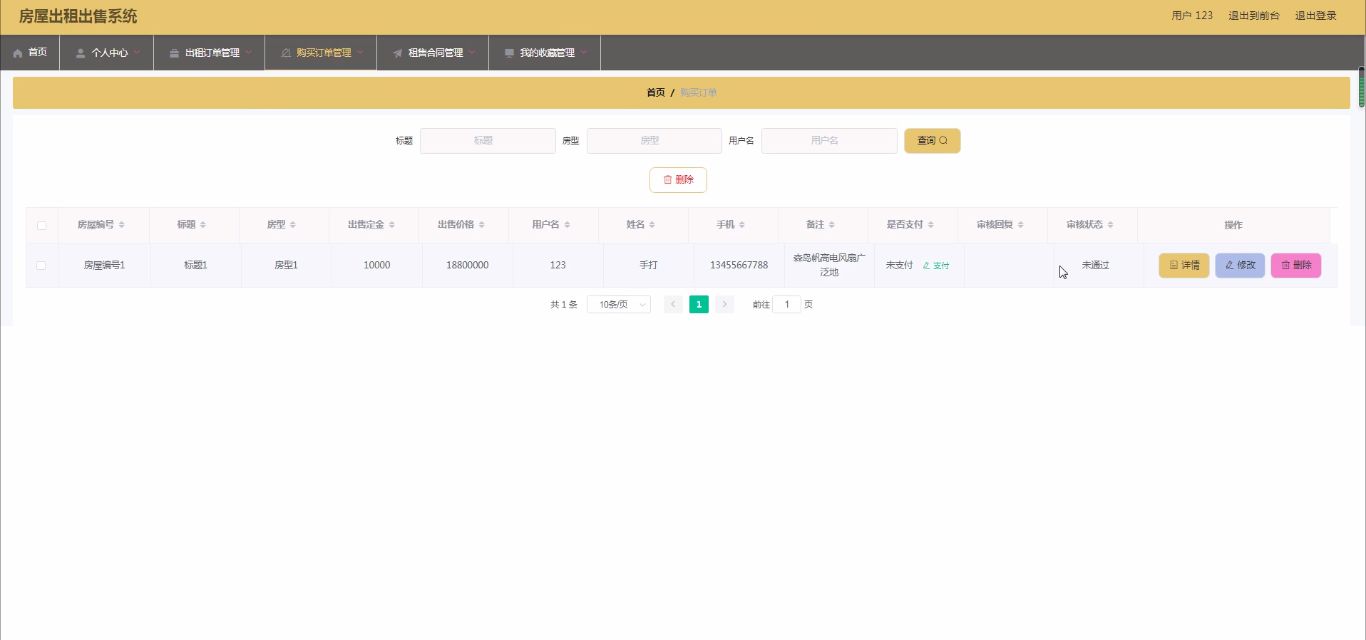Image resolution: width=1366 pixels, height=640 pixels.
Task: Click the sort arrows on 房屋编号 column
Action: [x=122, y=225]
